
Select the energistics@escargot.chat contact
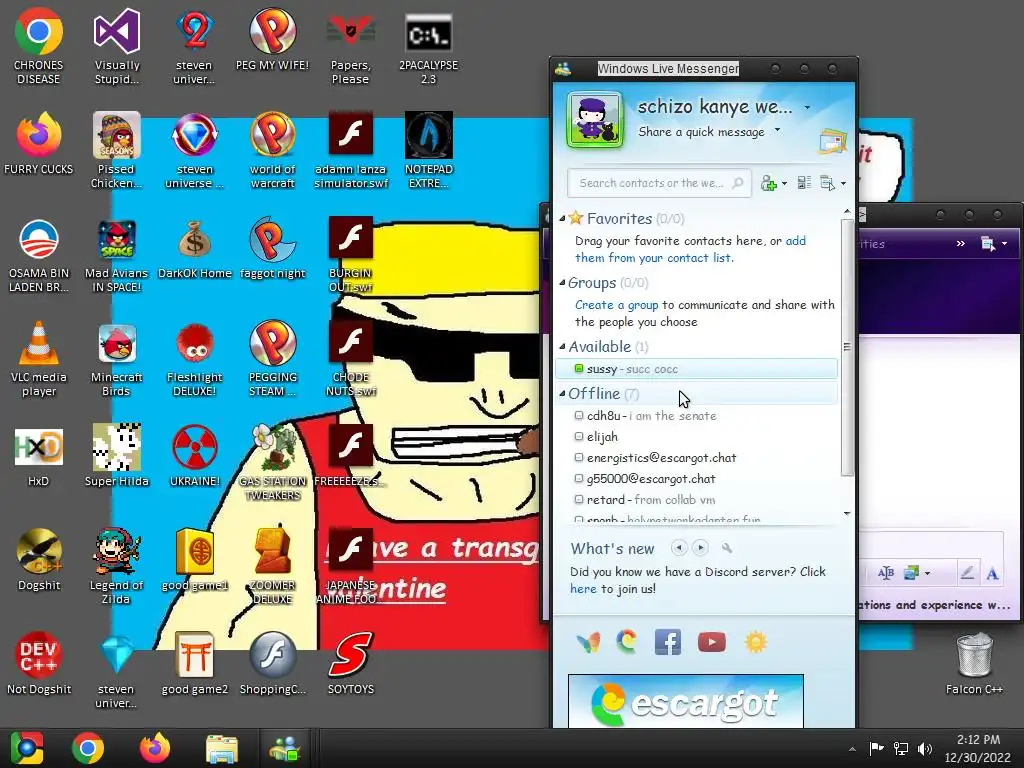click(696, 458)
